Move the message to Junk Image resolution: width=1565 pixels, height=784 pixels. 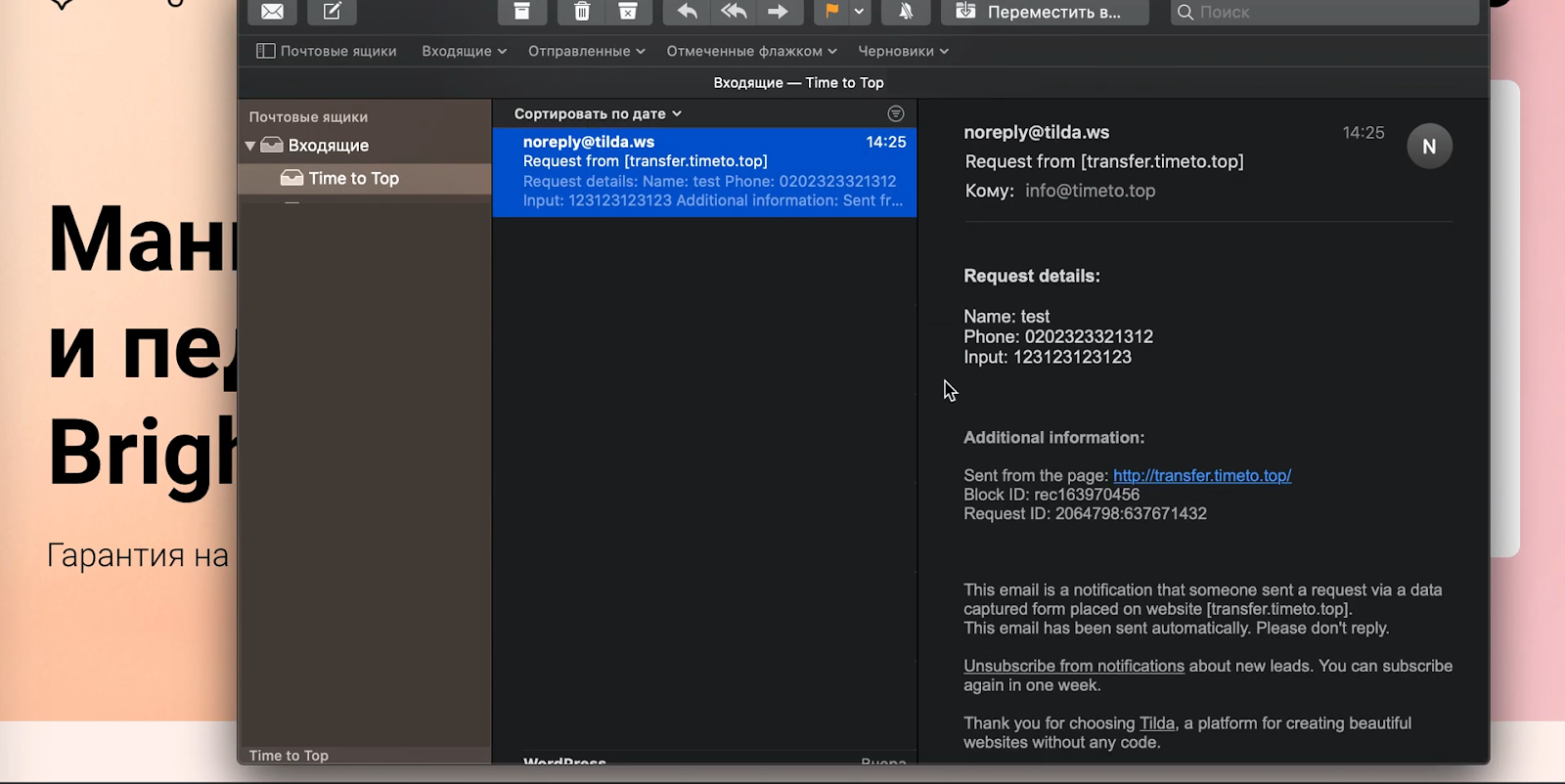628,12
